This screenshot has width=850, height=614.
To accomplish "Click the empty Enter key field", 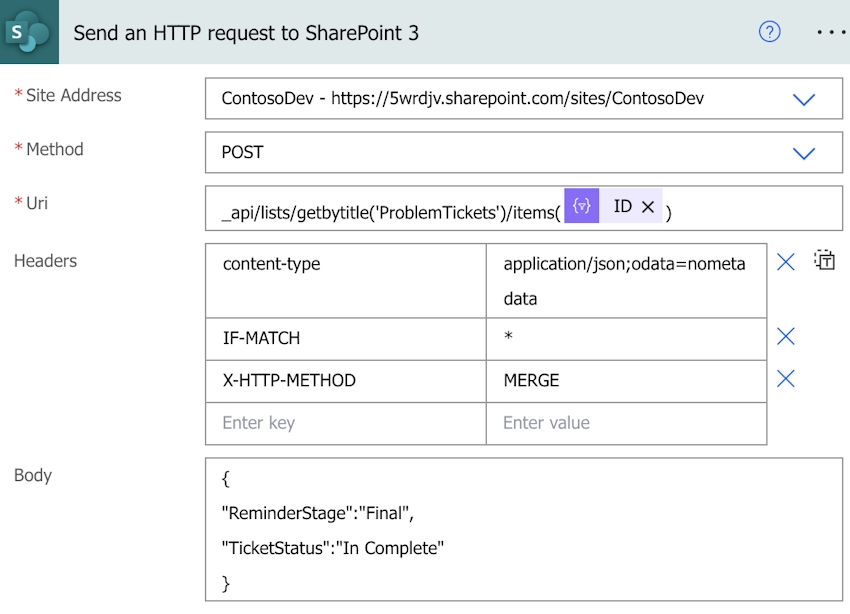I will pos(346,423).
